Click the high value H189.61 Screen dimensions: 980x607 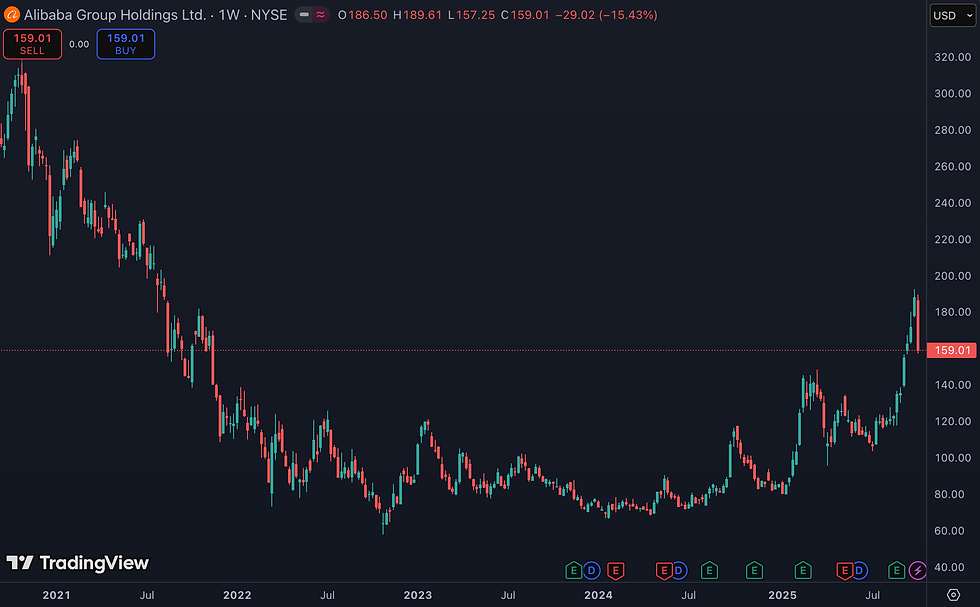pyautogui.click(x=418, y=15)
